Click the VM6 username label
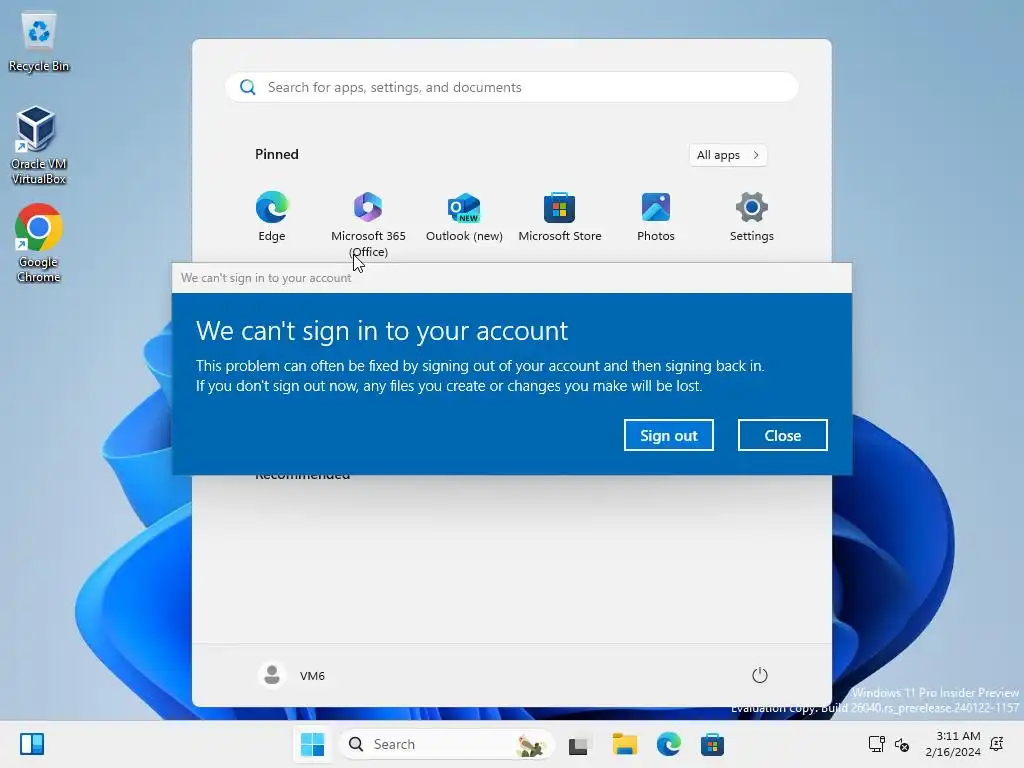1024x768 pixels. click(x=312, y=676)
